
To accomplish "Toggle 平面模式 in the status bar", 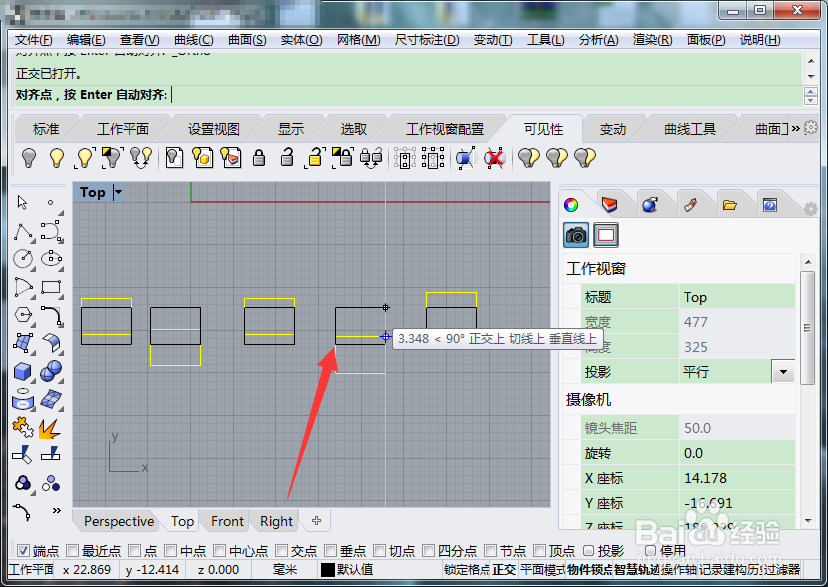I will (x=542, y=570).
